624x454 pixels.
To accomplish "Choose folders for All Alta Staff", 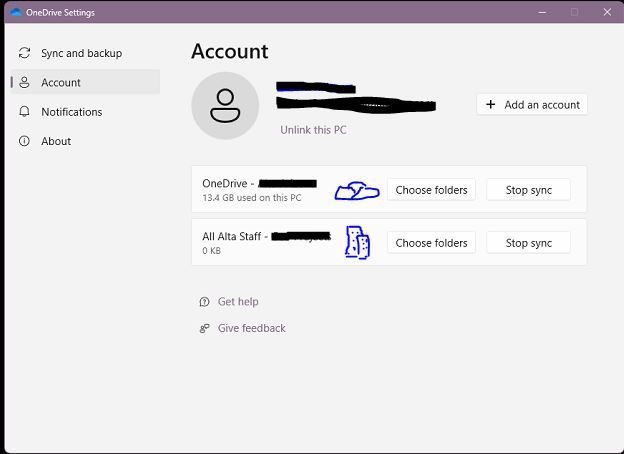I will point(431,243).
